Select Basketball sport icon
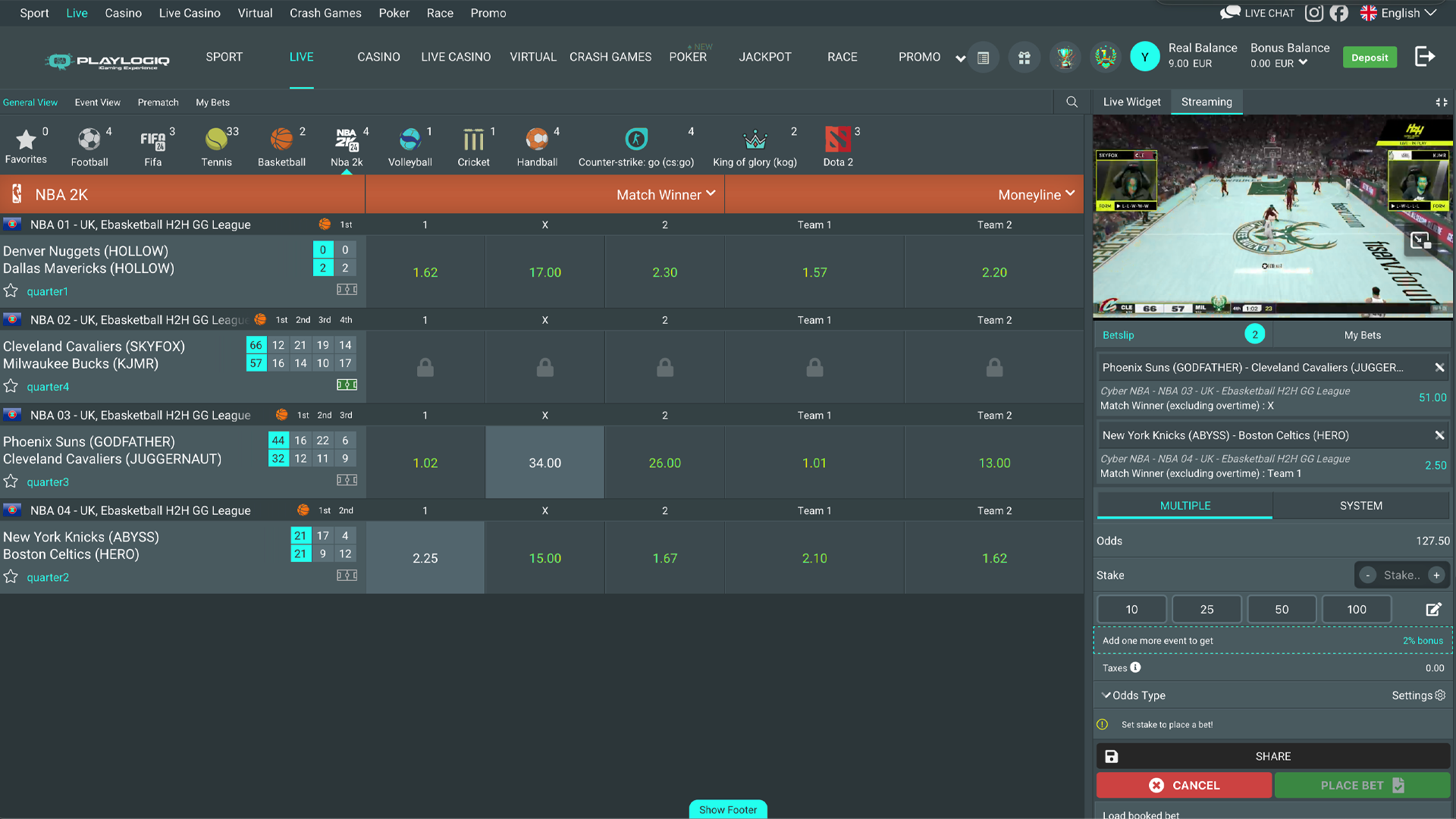 281,146
